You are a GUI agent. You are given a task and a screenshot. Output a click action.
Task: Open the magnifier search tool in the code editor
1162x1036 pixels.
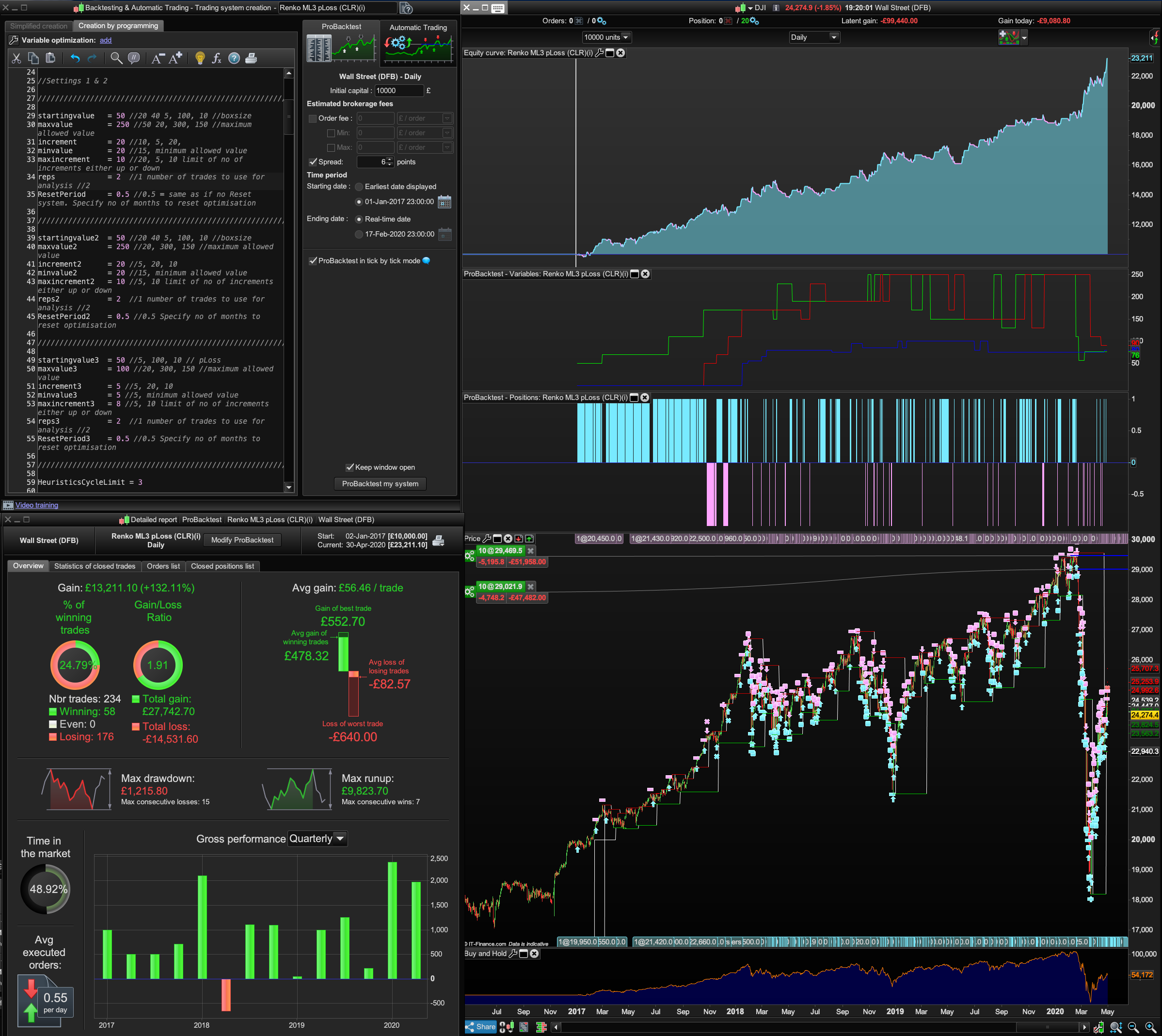(x=116, y=58)
